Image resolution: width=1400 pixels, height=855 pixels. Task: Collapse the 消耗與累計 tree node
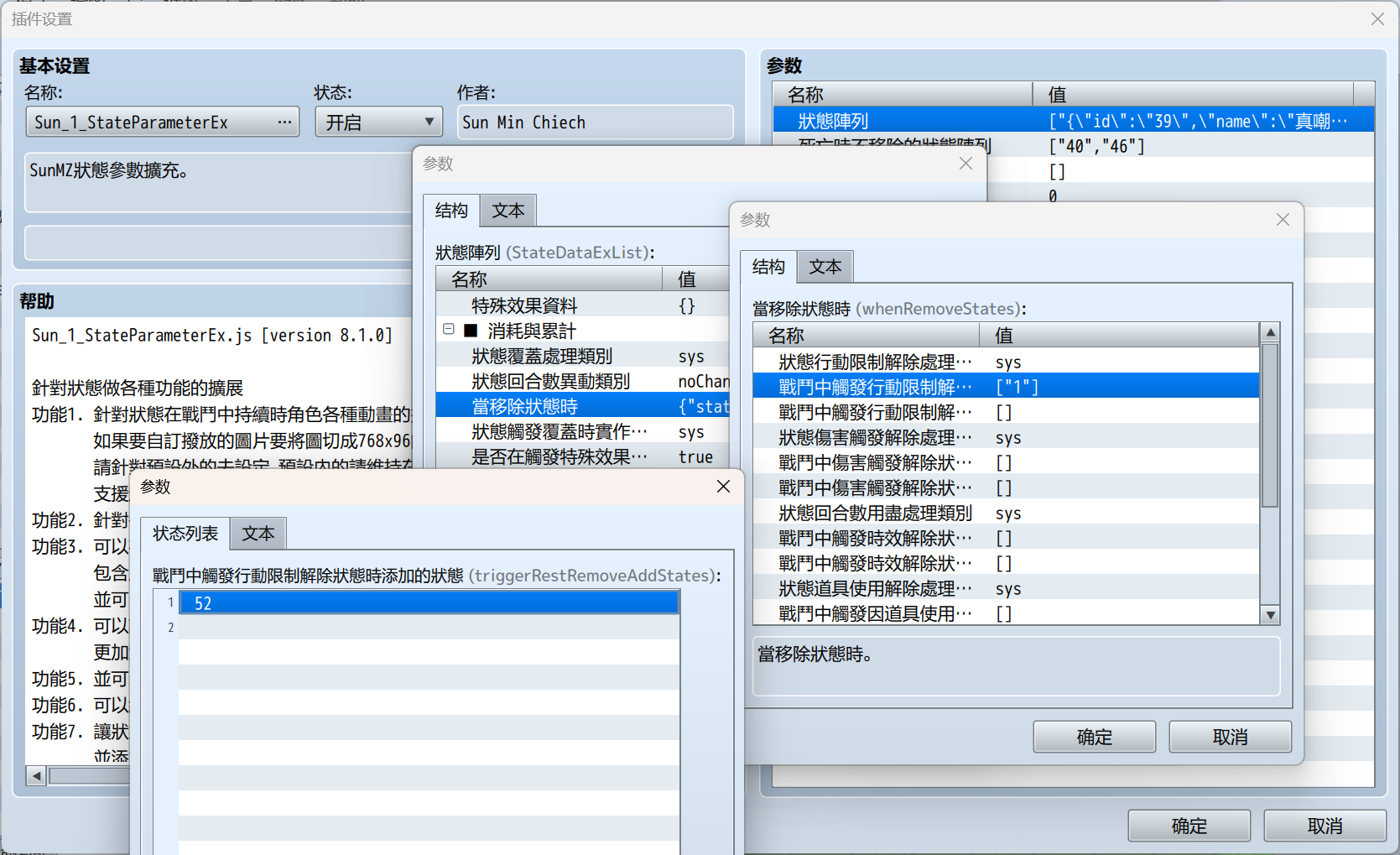(x=449, y=330)
